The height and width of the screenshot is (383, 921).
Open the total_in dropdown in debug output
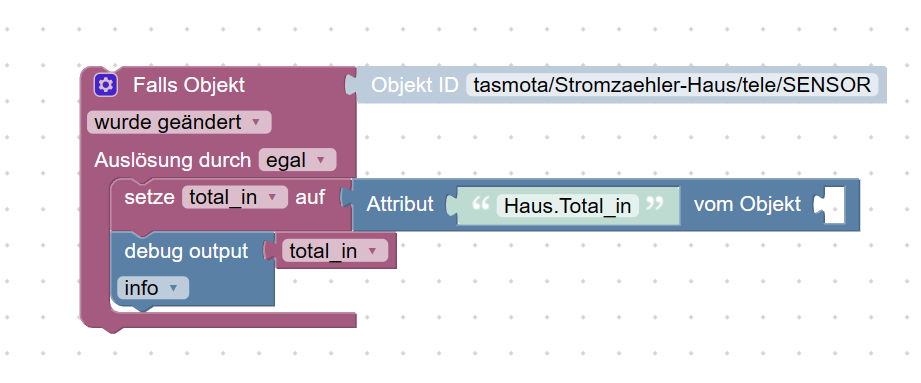tap(335, 251)
